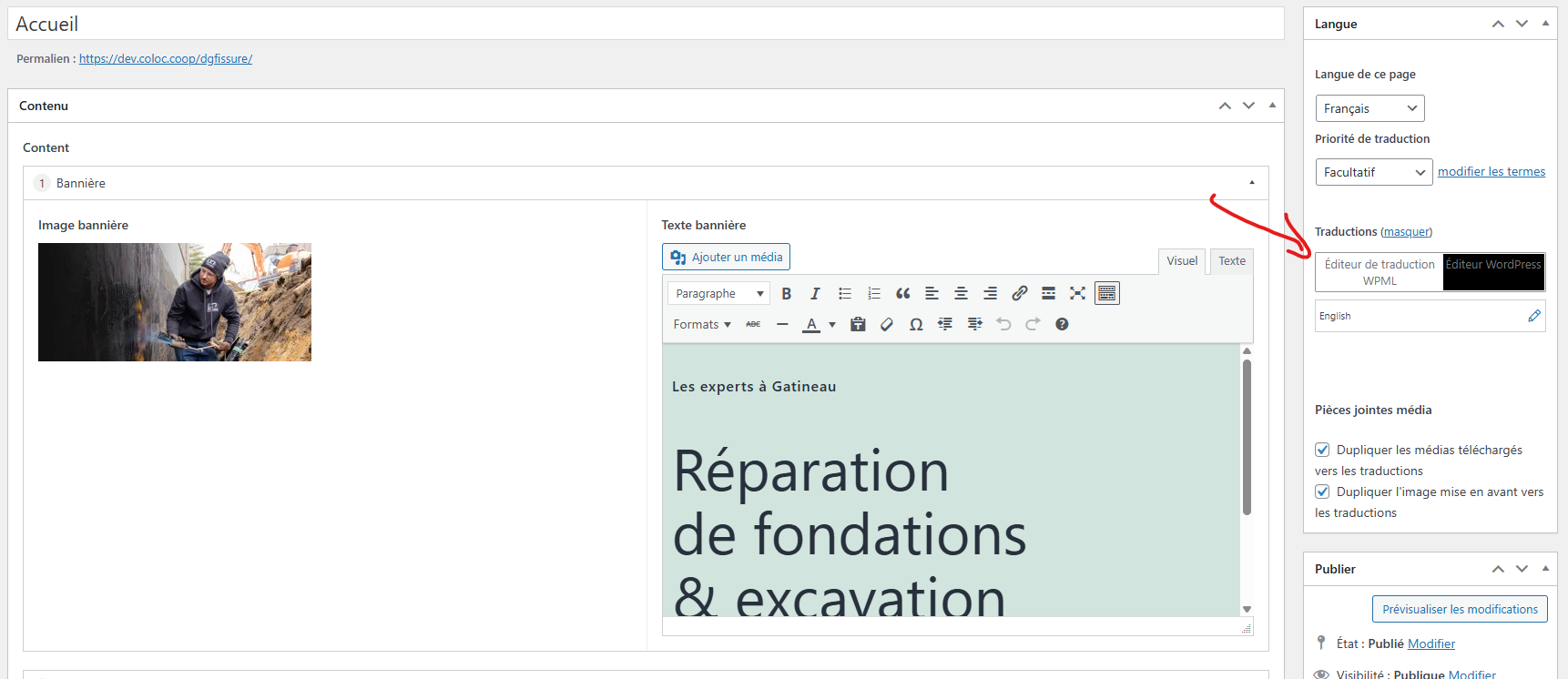Screen dimensions: 1568x679
Task: Paste as text toggle
Action: tap(858, 324)
